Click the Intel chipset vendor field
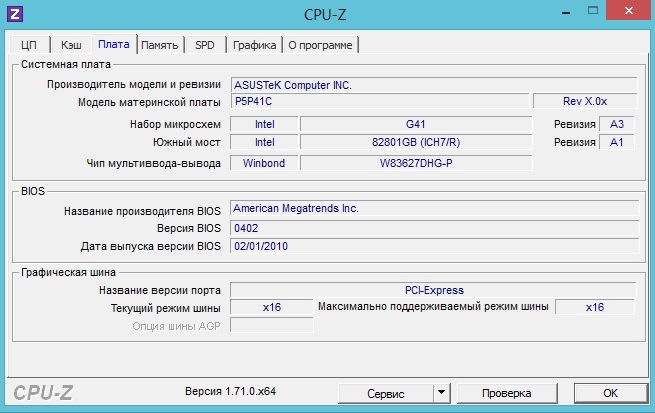 click(x=264, y=124)
